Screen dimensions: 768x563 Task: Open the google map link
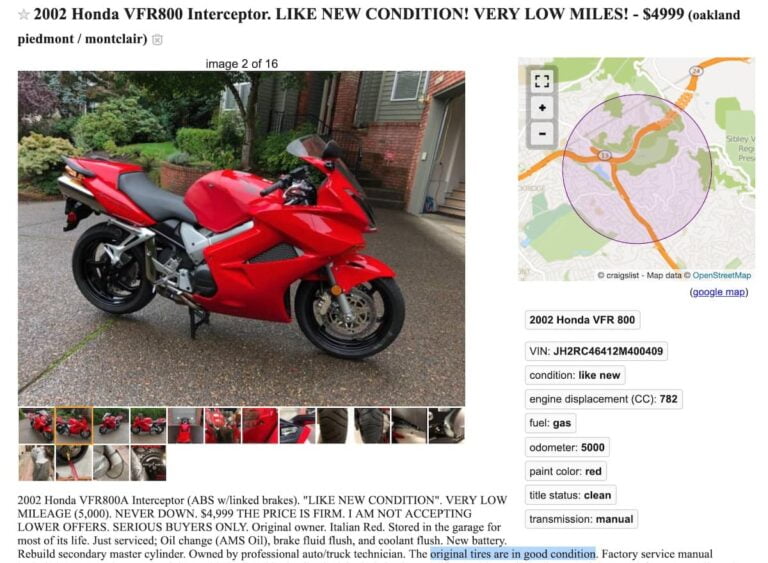pyautogui.click(x=719, y=292)
